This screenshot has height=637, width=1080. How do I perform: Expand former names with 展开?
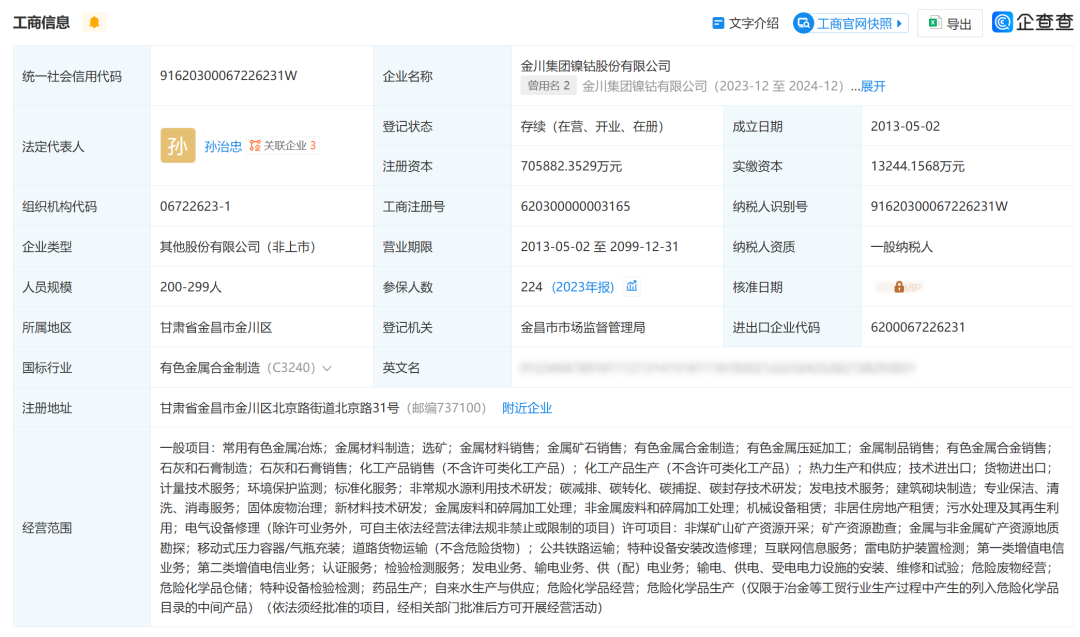pyautogui.click(x=873, y=86)
